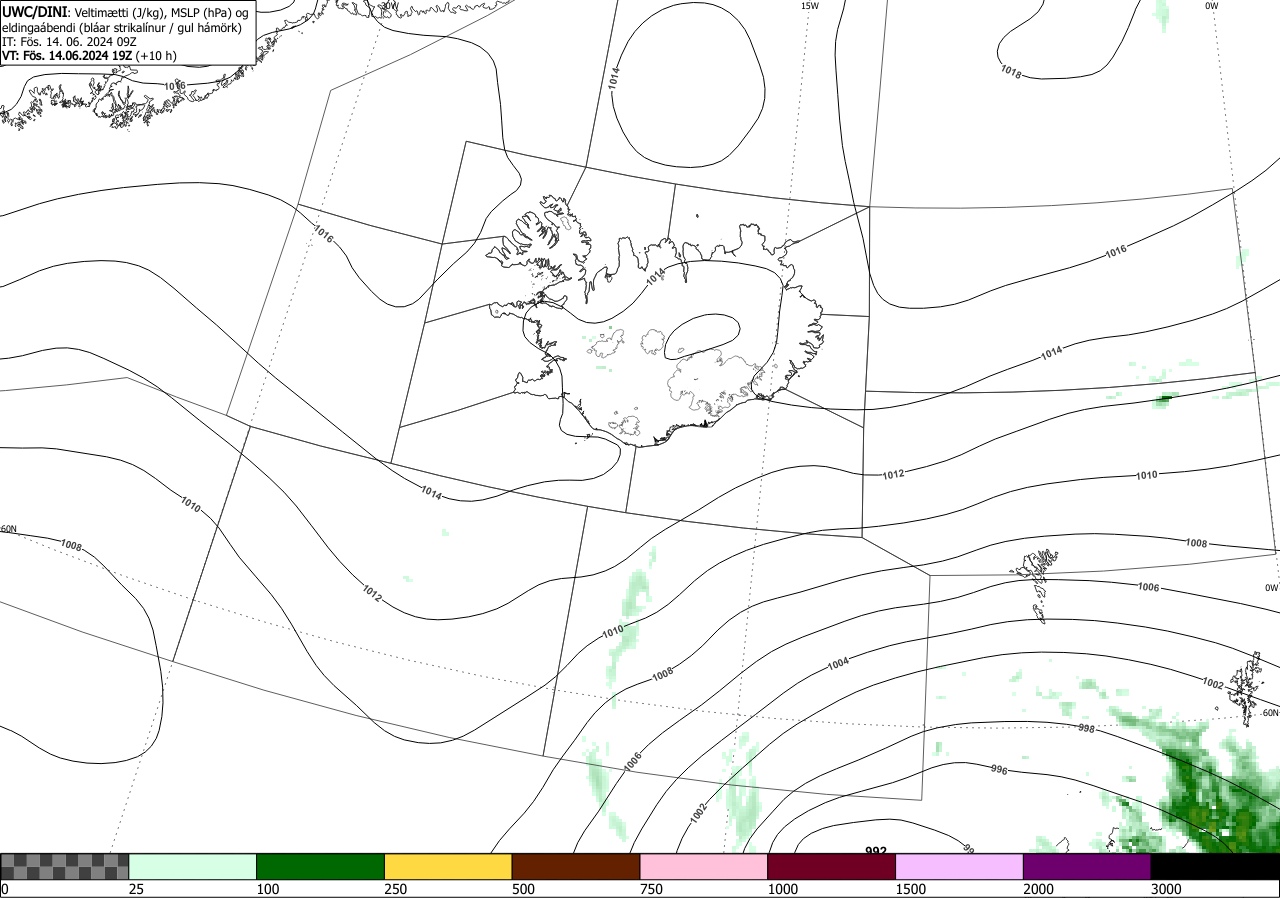This screenshot has width=1280, height=898.
Task: Click the "eldingaábendi" description line
Action: 122,27
